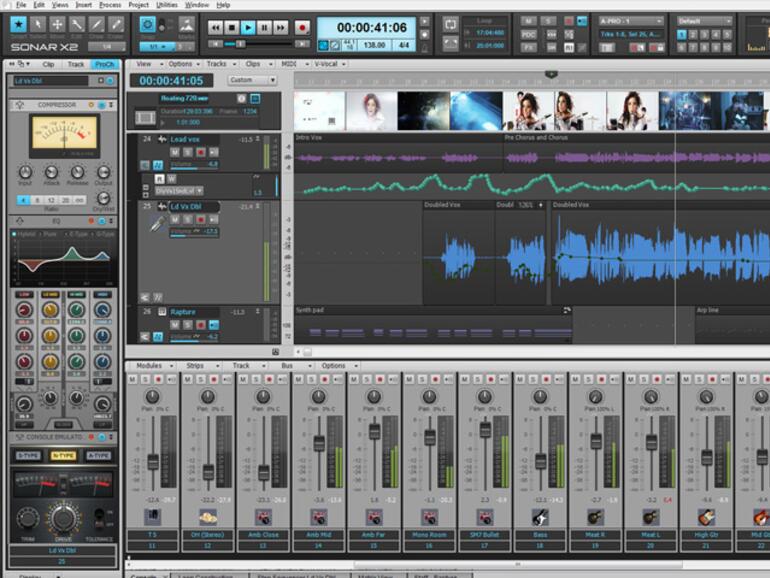Screen dimensions: 770x578
Task: Open the Modules dropdown in the console
Action: coord(152,366)
